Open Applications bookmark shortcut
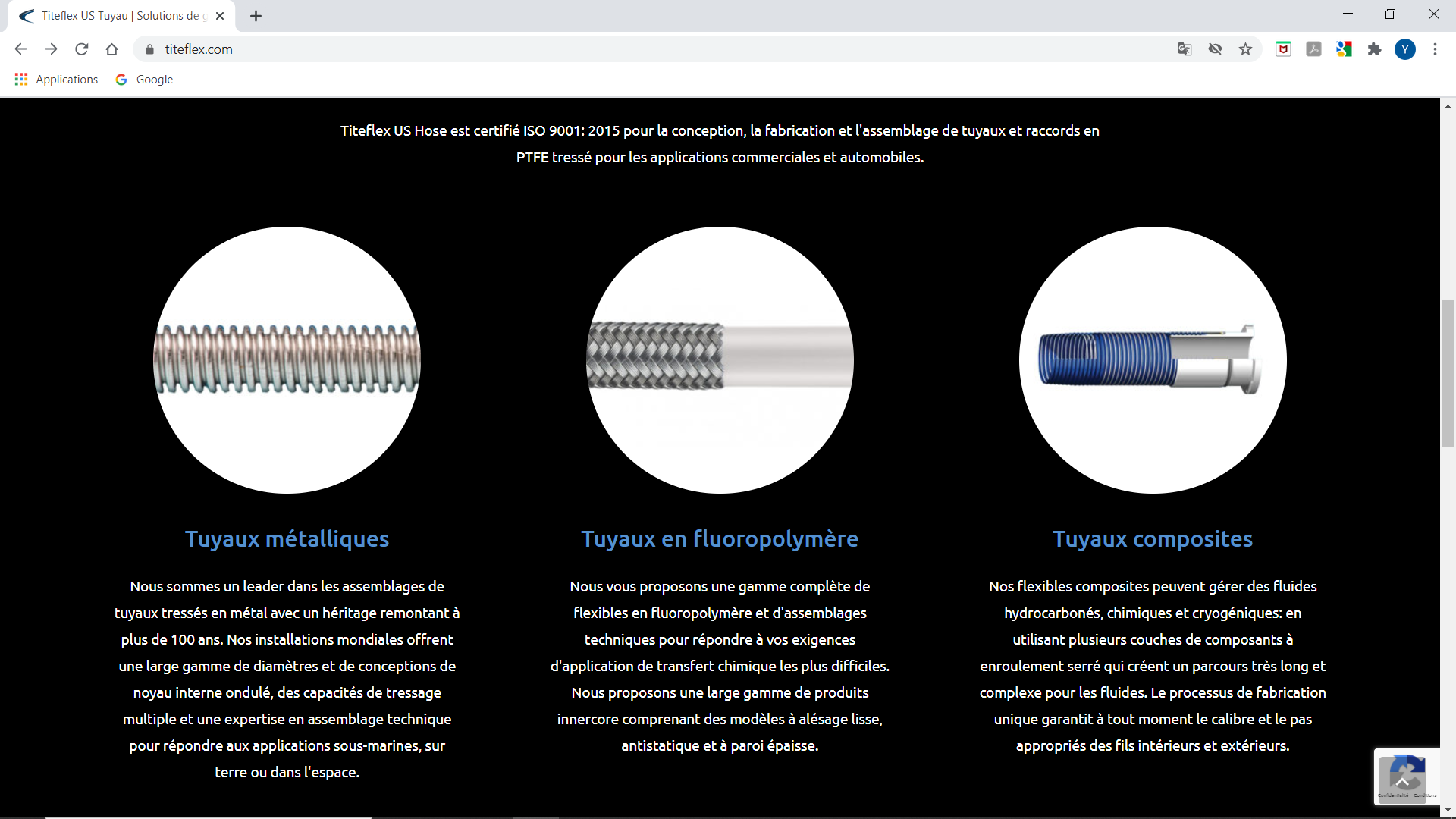Image resolution: width=1456 pixels, height=819 pixels. point(57,80)
